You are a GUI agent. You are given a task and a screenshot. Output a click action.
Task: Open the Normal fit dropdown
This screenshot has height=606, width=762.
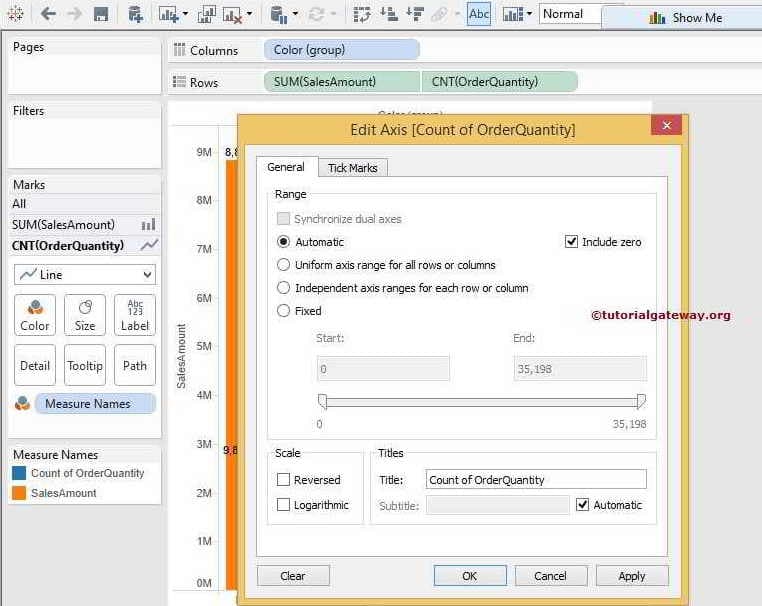coord(570,14)
